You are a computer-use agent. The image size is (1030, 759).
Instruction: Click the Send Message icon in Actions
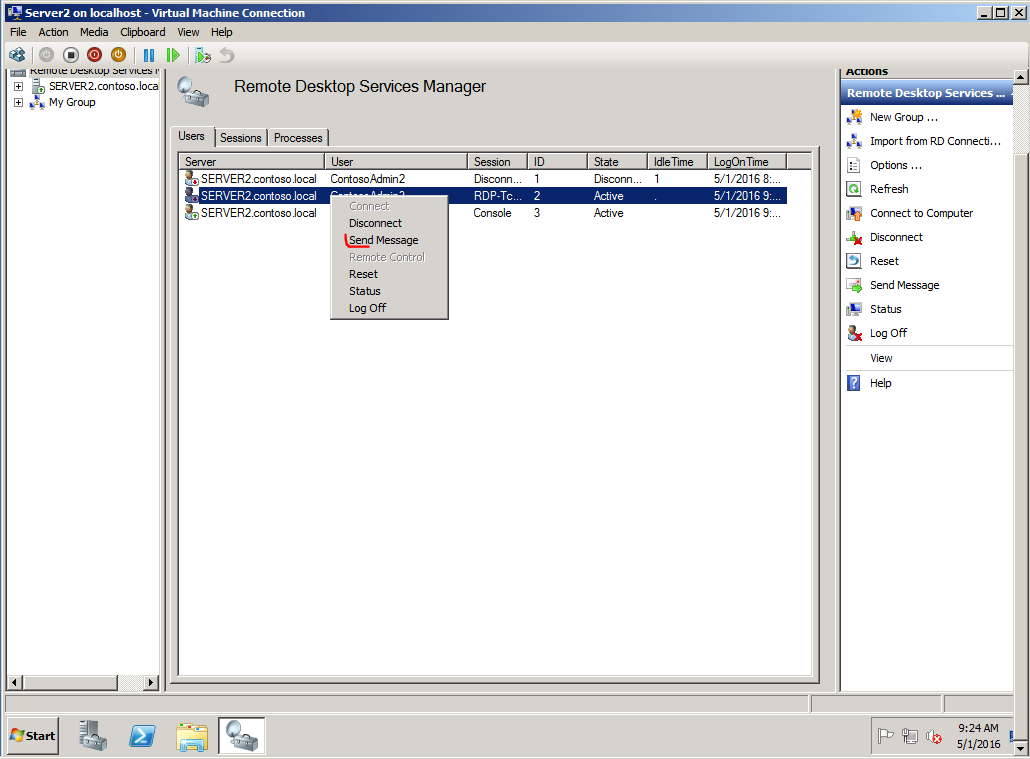pos(854,285)
